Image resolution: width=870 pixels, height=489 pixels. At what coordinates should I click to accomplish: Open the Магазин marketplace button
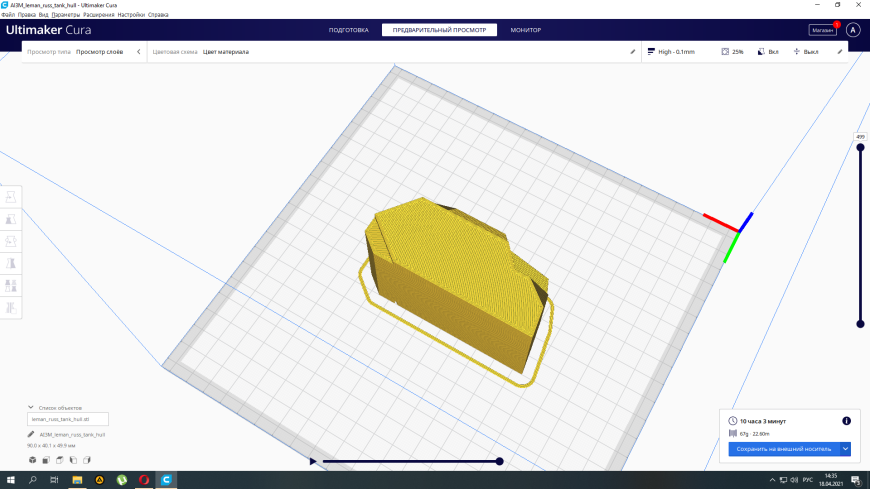(x=822, y=30)
